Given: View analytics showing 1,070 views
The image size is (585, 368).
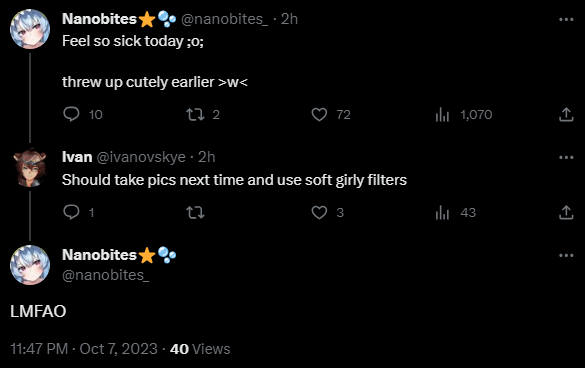Looking at the screenshot, I should (463, 114).
